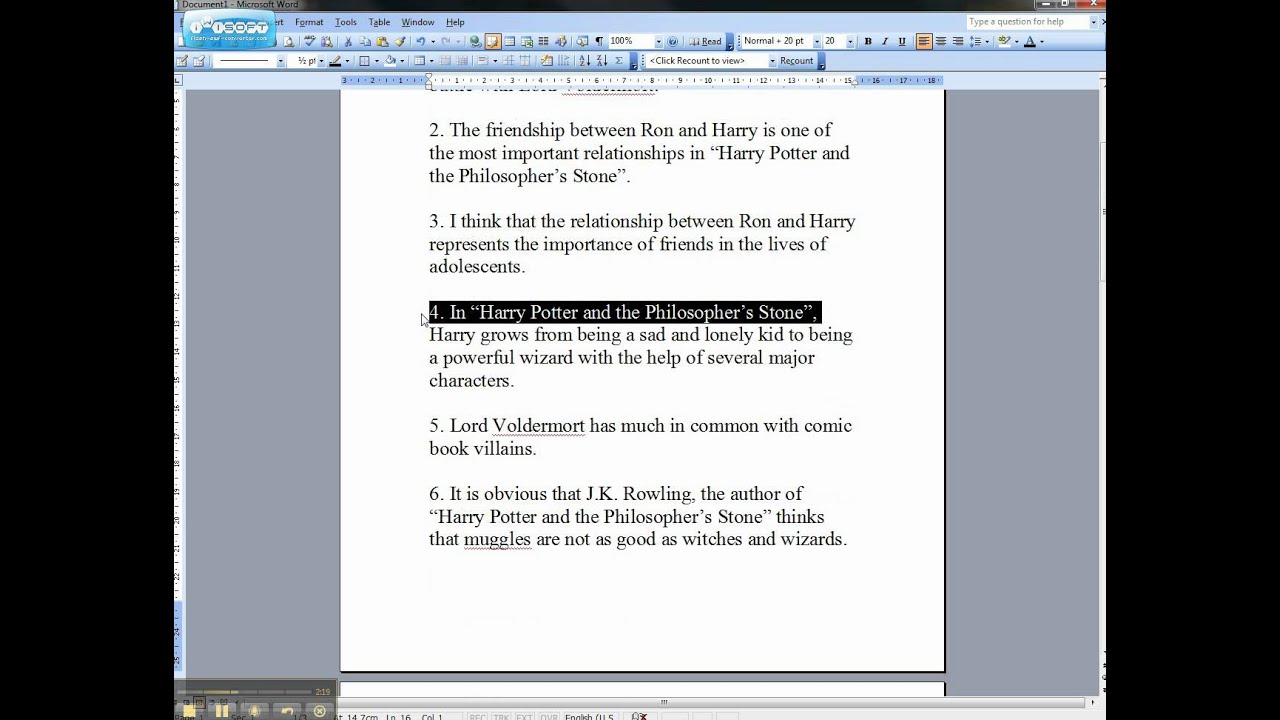Expand the Line Weight ½ pt dropdown
The width and height of the screenshot is (1280, 720).
tap(321, 61)
